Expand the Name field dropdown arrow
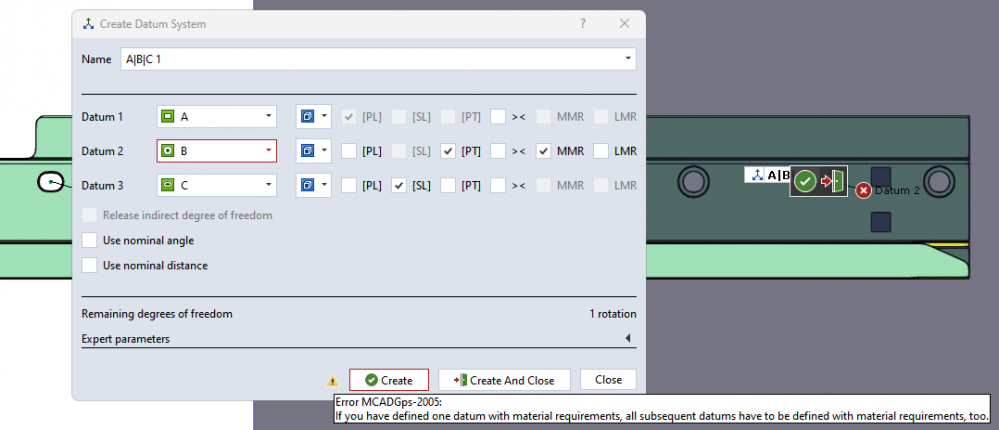The width and height of the screenshot is (999, 430). click(628, 59)
